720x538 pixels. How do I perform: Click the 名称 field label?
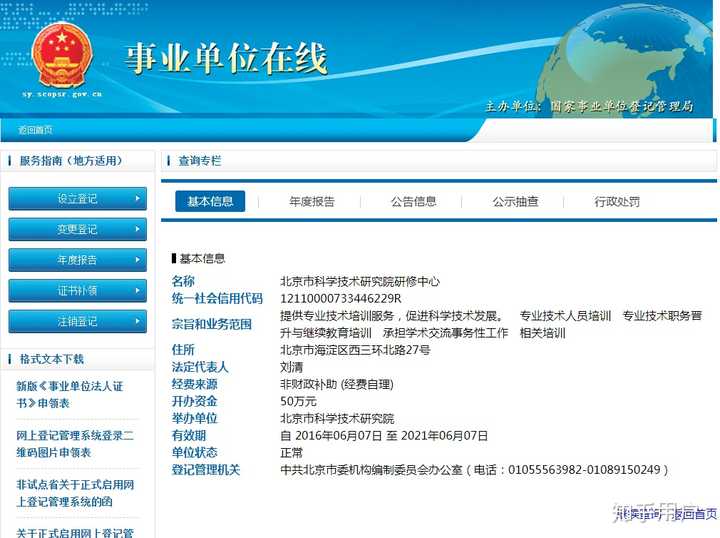183,281
